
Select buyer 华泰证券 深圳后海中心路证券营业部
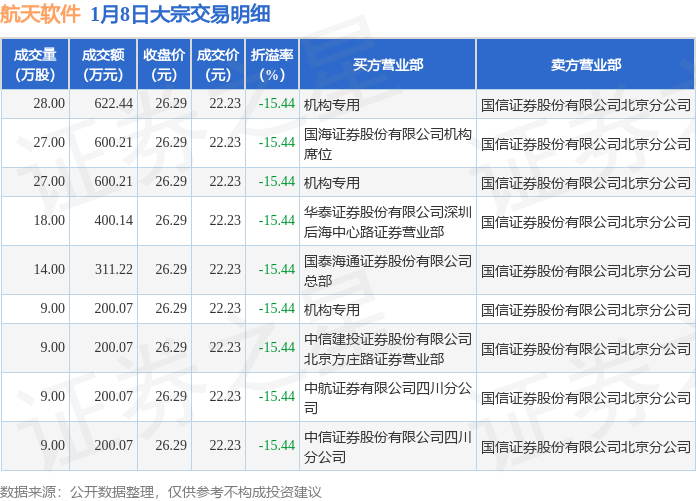(x=388, y=222)
